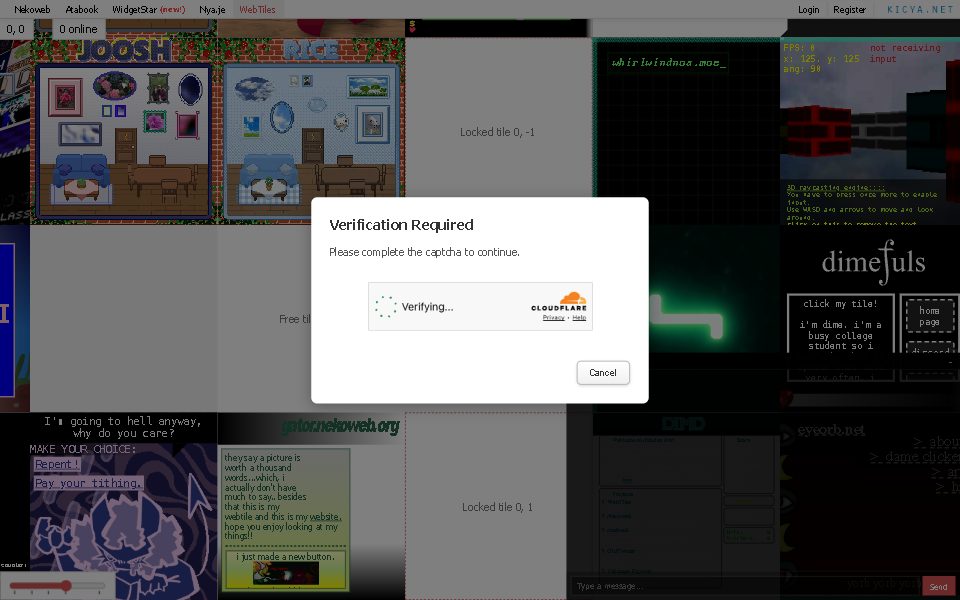Select the WebTiles navigation item

pyautogui.click(x=257, y=9)
